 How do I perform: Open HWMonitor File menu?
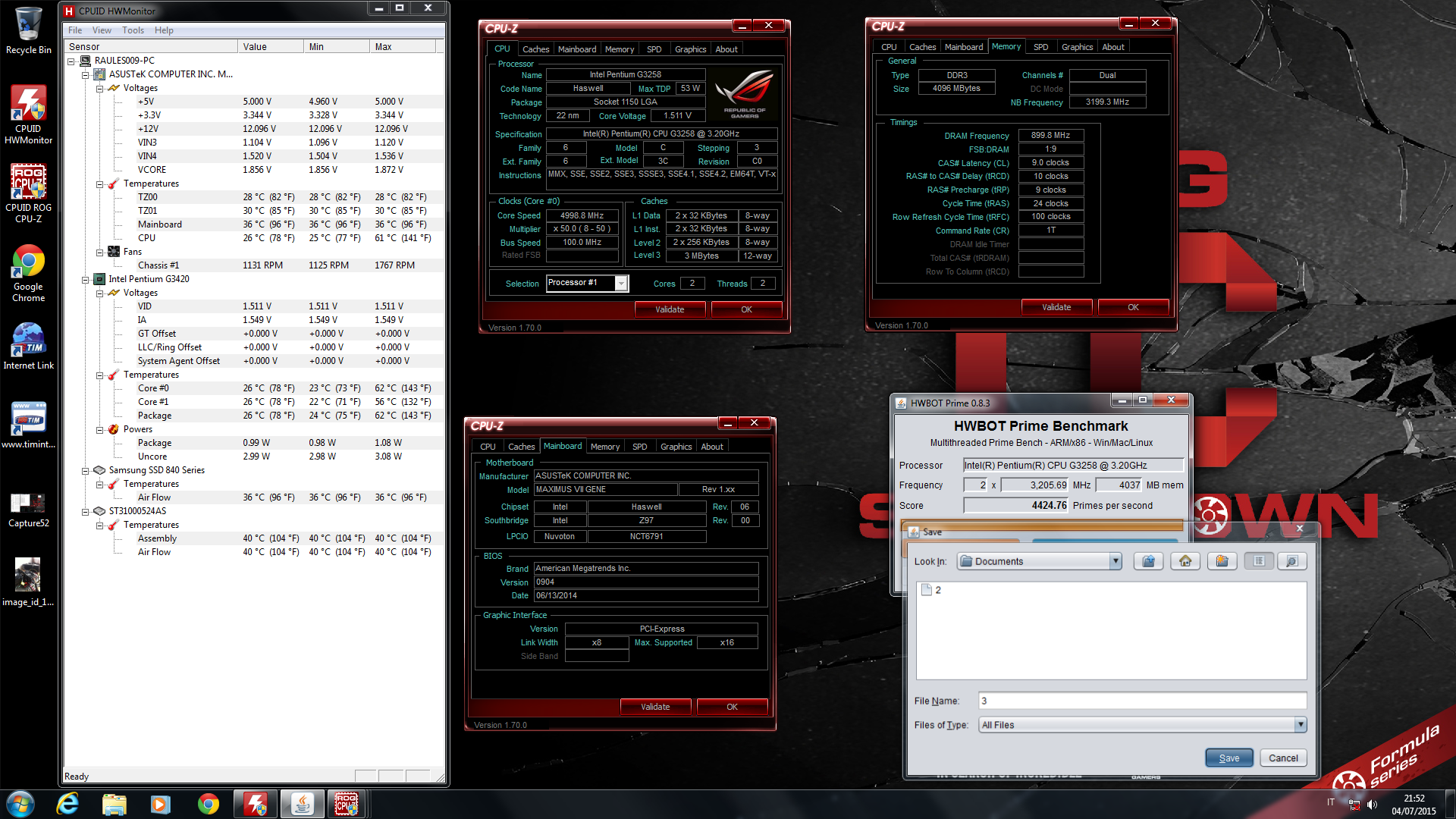pyautogui.click(x=75, y=30)
